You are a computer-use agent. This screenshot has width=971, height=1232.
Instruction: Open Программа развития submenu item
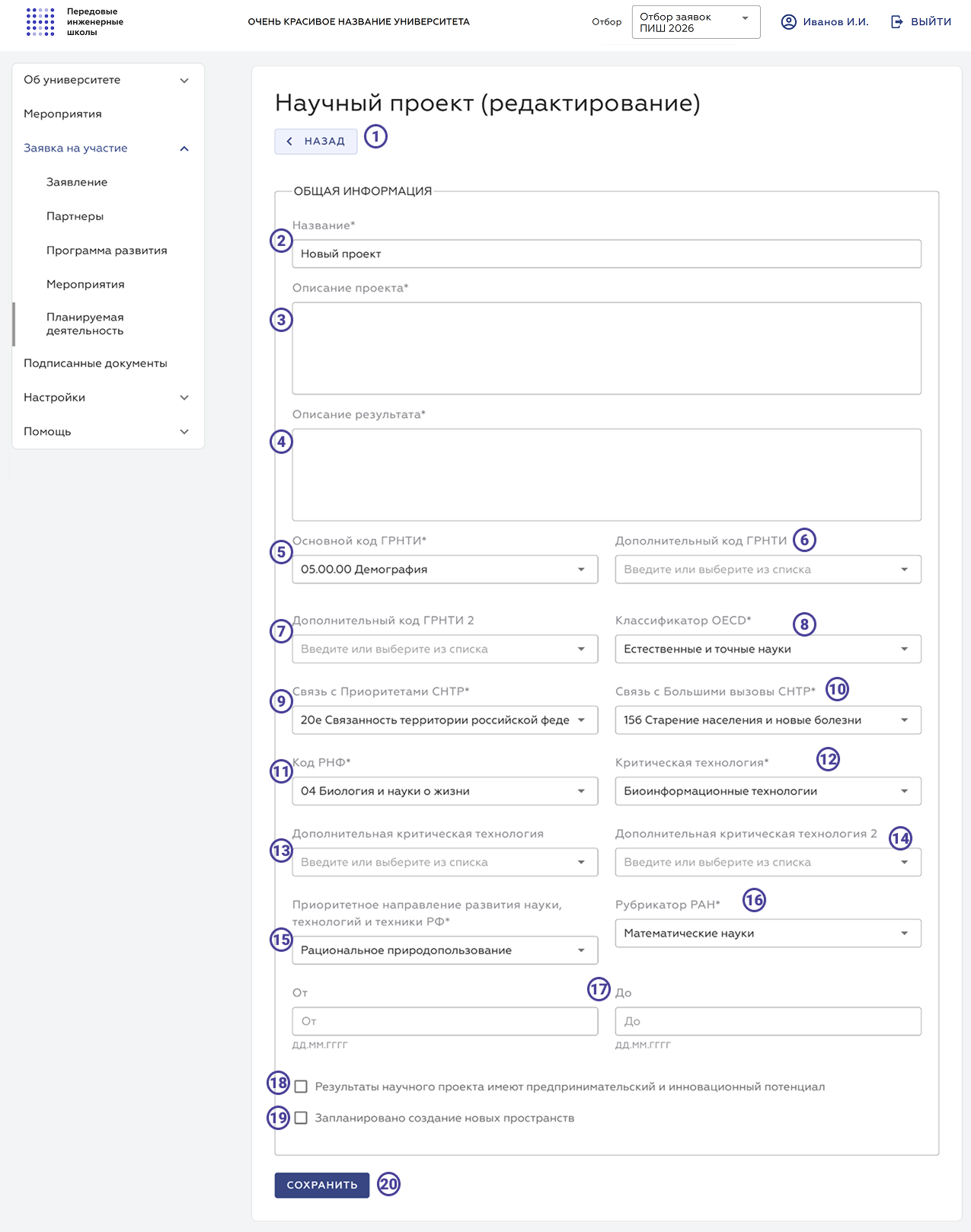click(108, 251)
